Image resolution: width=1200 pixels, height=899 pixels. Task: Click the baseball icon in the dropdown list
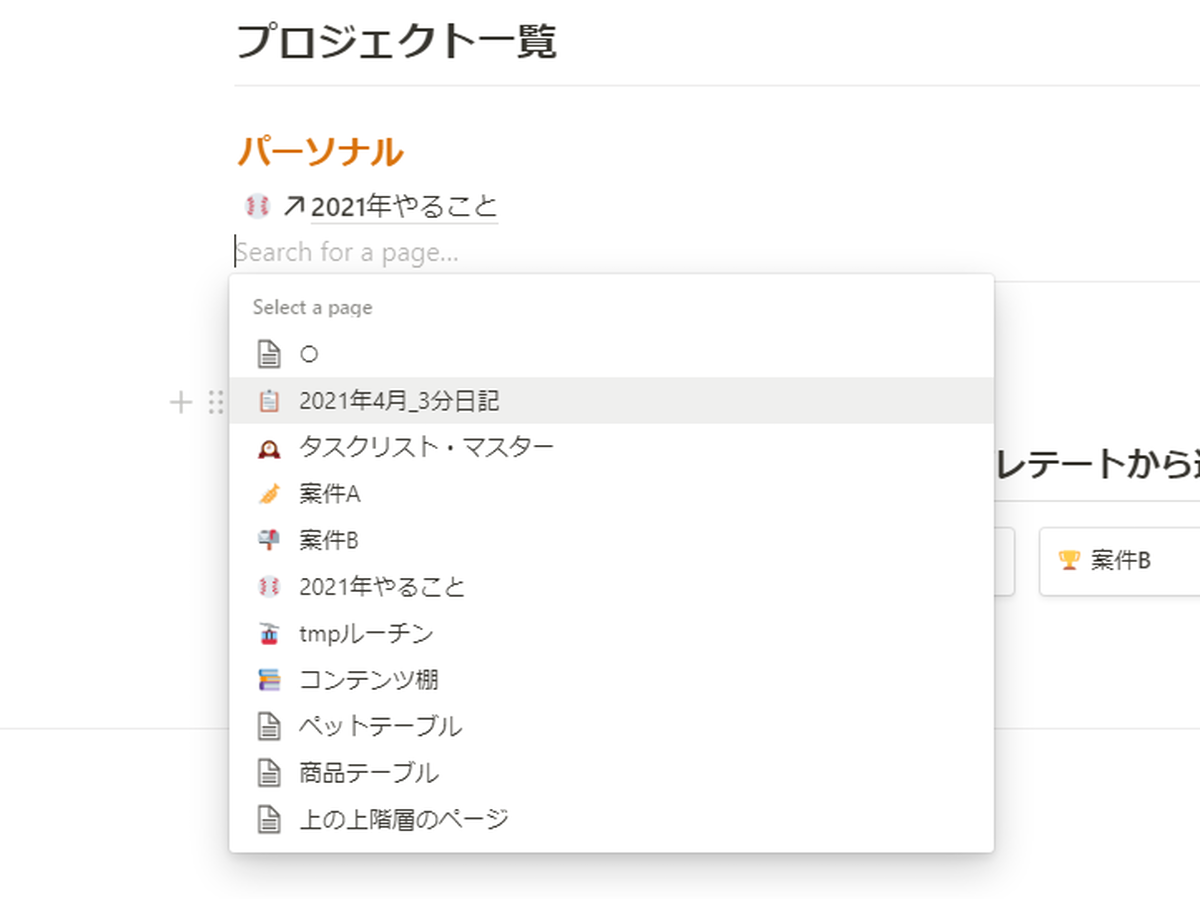pyautogui.click(x=267, y=587)
